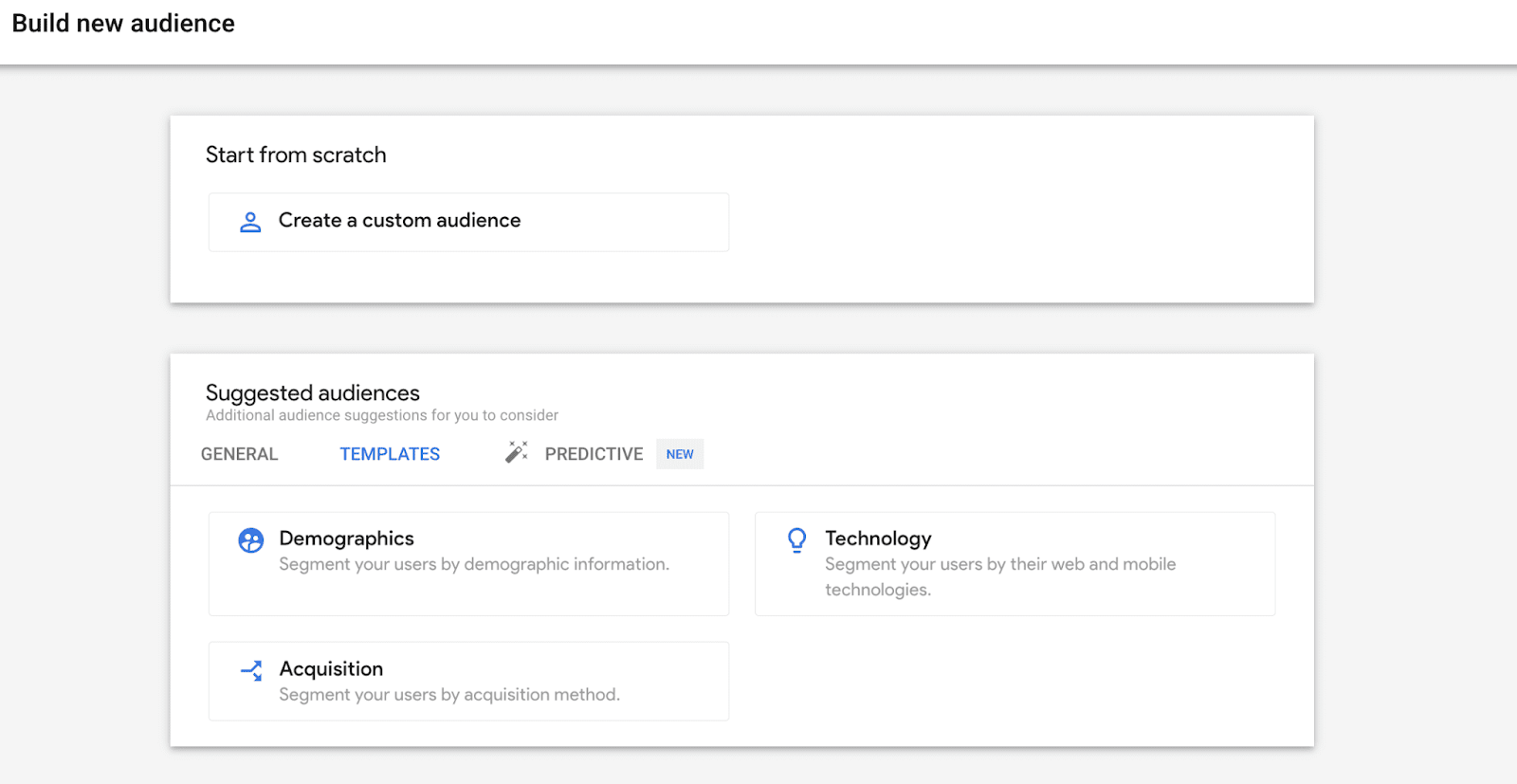Choose the Technology template title
This screenshot has width=1517, height=784.
click(878, 538)
